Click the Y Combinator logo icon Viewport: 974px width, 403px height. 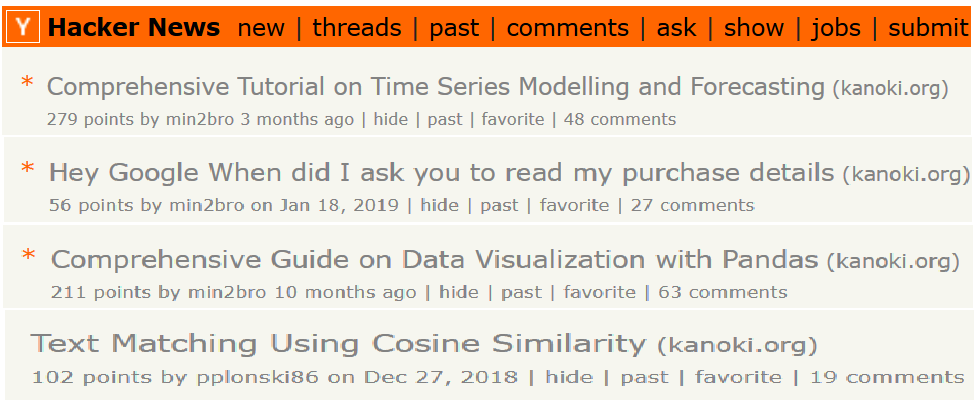click(24, 27)
